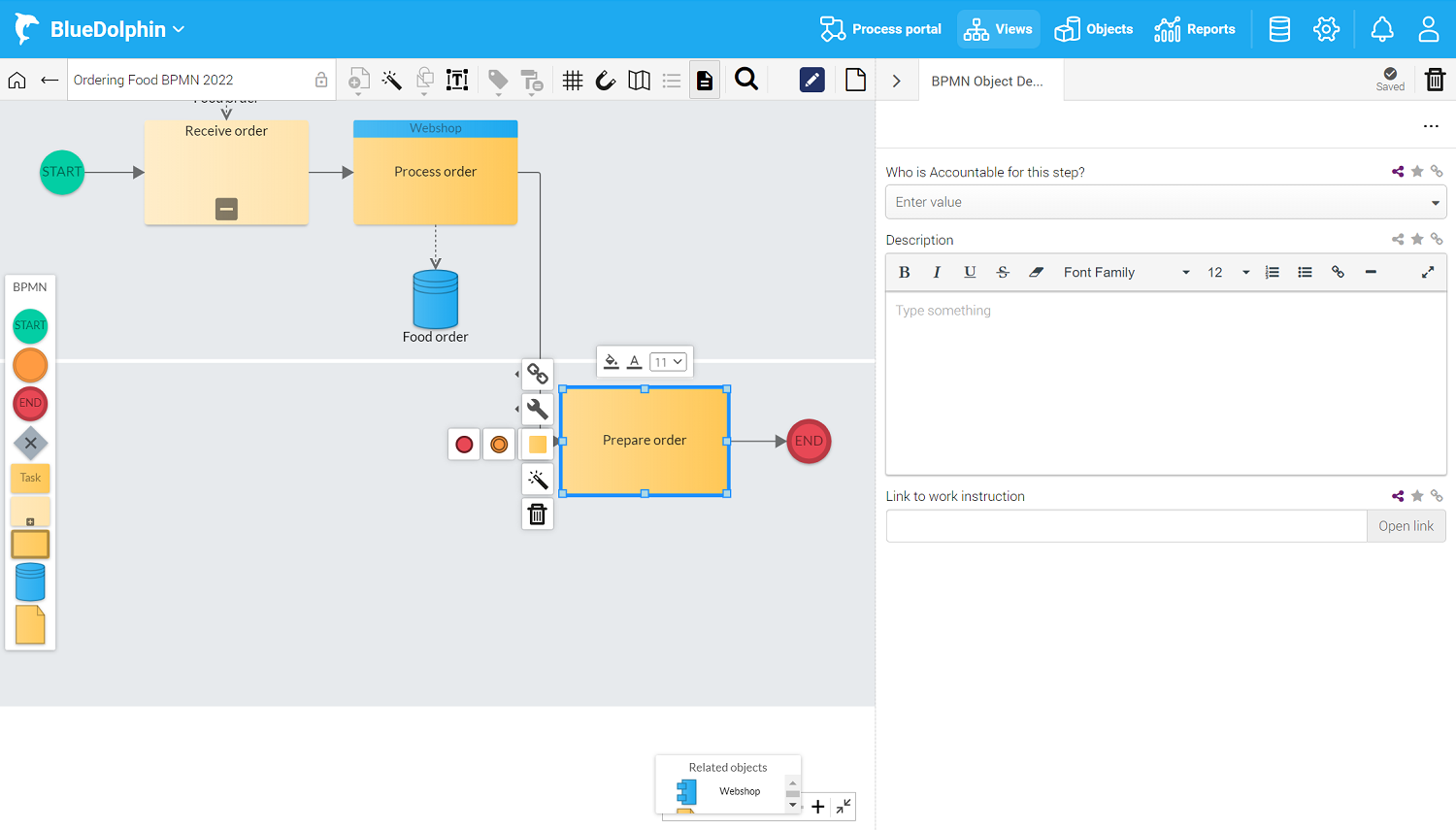Insert a horizontal line in Description
The height and width of the screenshot is (830, 1456).
click(x=1372, y=273)
